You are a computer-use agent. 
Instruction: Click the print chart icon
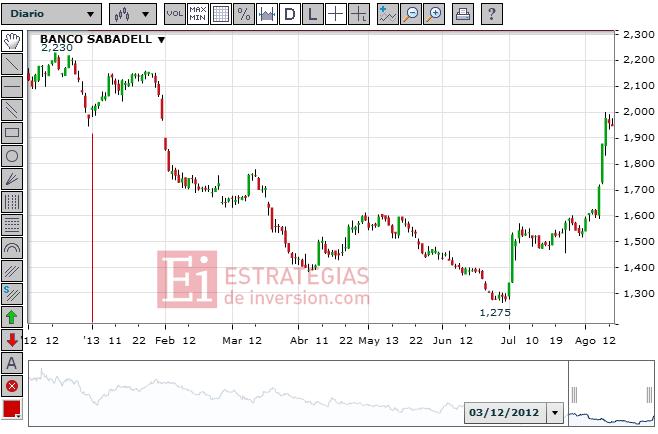tap(463, 14)
